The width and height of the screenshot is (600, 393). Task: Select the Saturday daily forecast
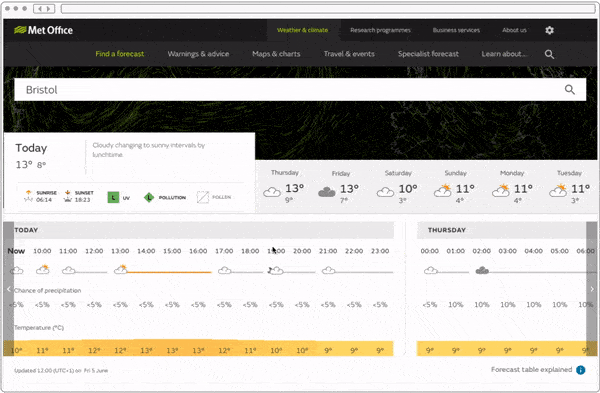click(397, 186)
